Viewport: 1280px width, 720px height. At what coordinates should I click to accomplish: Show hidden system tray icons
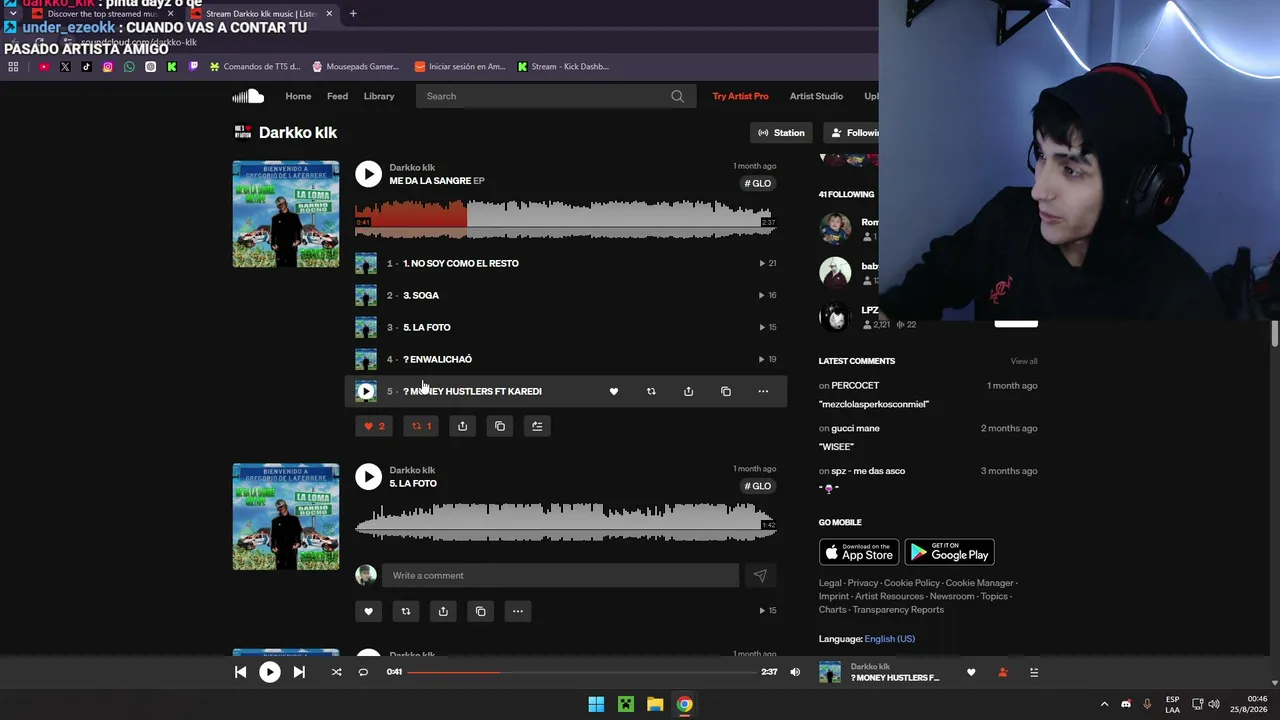(1104, 704)
